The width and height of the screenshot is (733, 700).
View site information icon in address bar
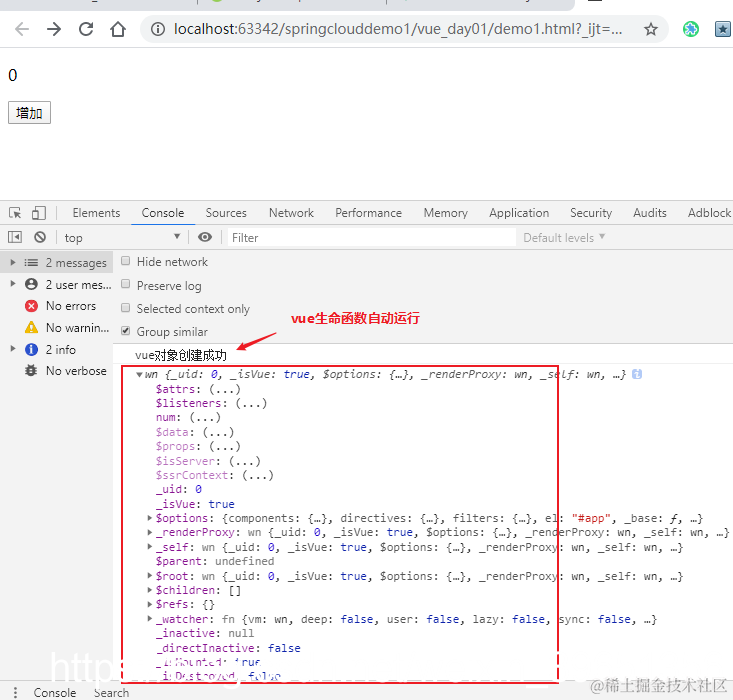(x=158, y=29)
